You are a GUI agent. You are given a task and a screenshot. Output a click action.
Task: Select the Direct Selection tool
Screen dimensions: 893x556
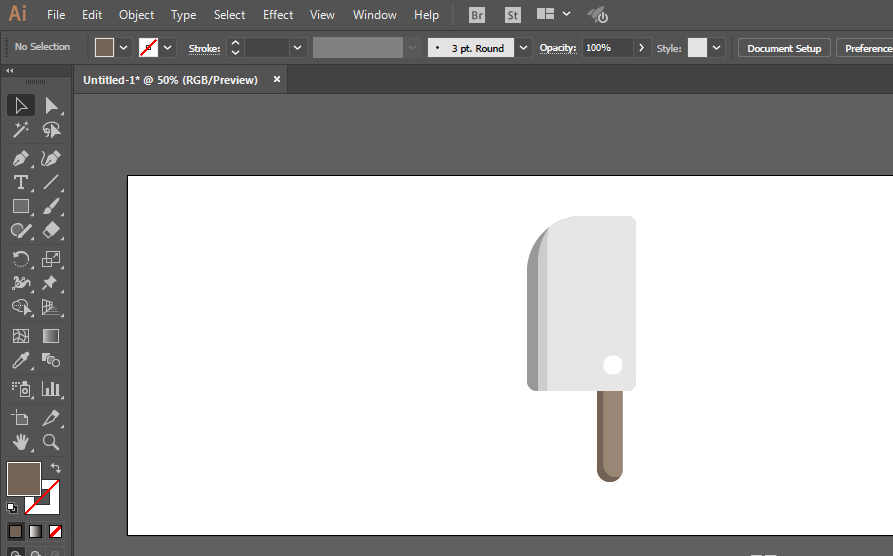point(51,106)
